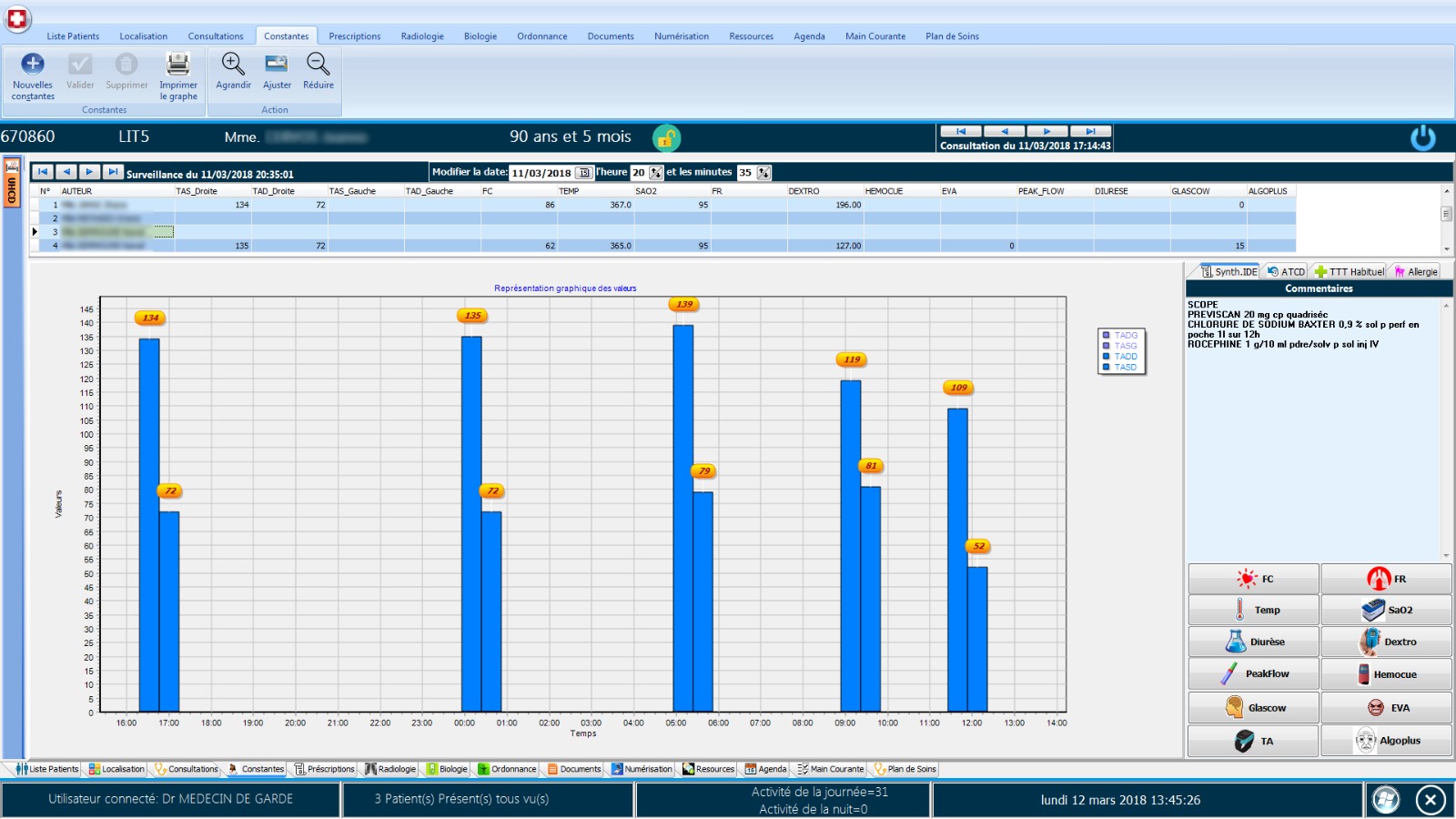Click the circled X close icon
Viewport: 1456px width, 819px height.
(1431, 800)
